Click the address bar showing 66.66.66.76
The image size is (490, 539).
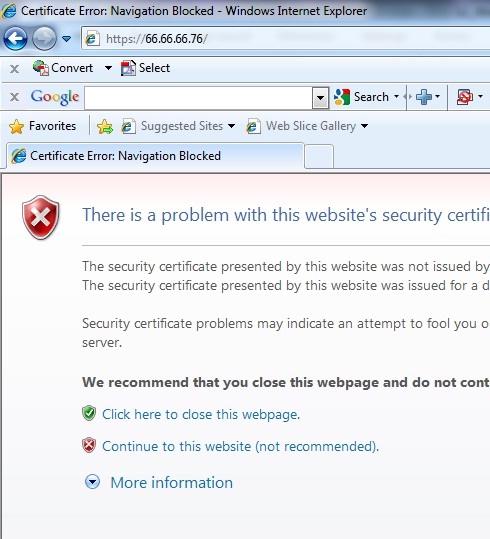[285, 38]
